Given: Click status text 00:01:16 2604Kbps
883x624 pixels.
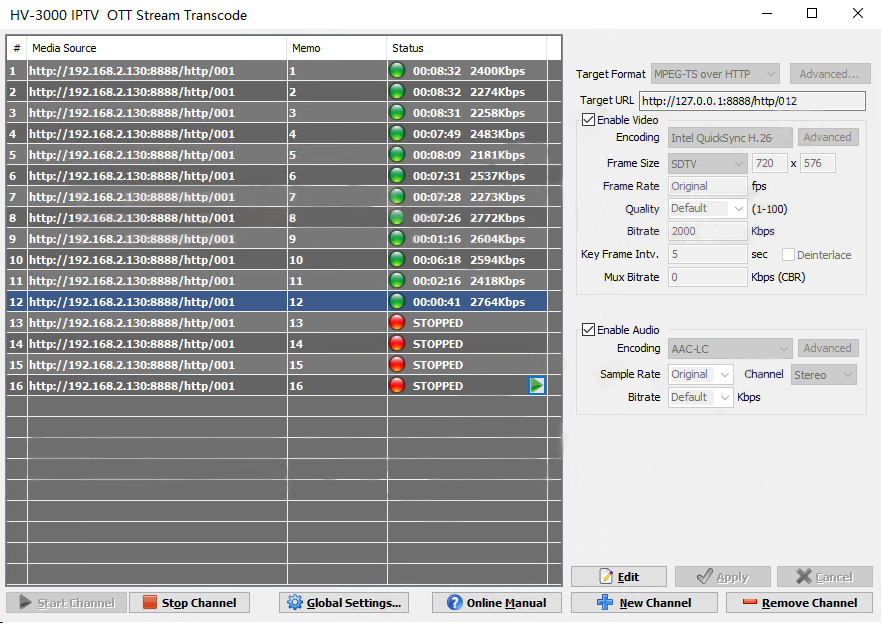Looking at the screenshot, I should (469, 239).
